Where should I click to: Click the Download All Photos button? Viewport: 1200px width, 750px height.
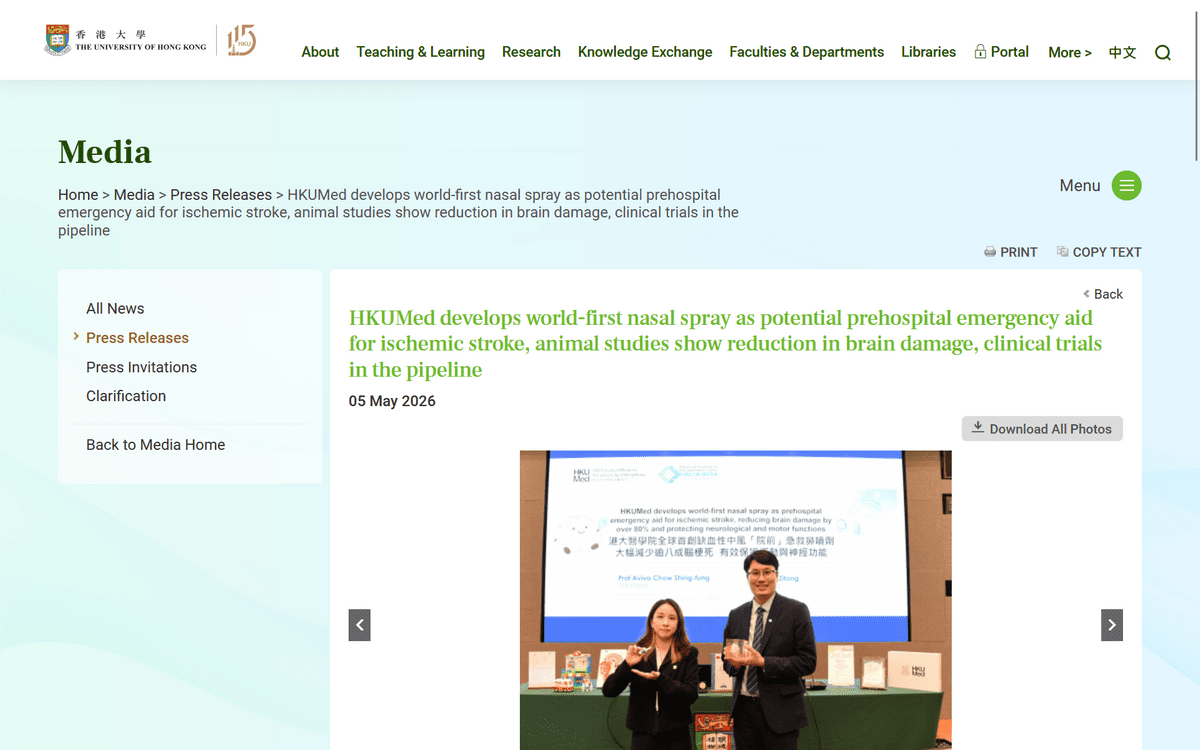pos(1042,428)
